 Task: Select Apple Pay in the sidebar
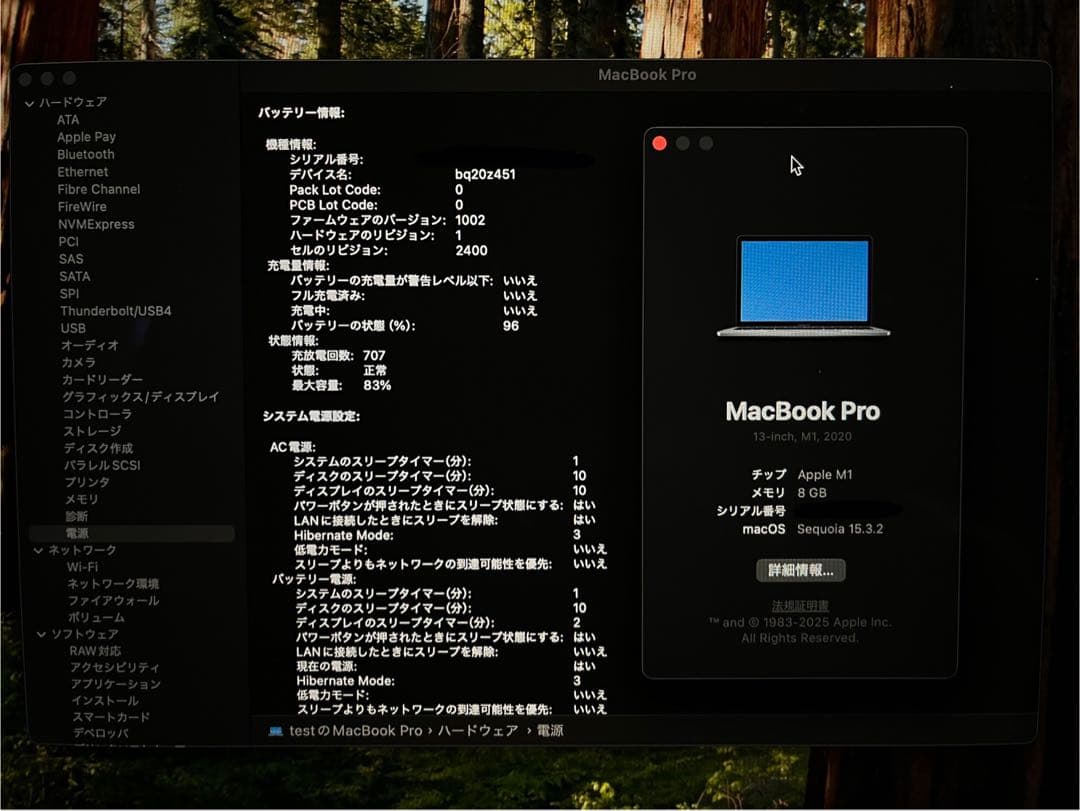pos(87,136)
